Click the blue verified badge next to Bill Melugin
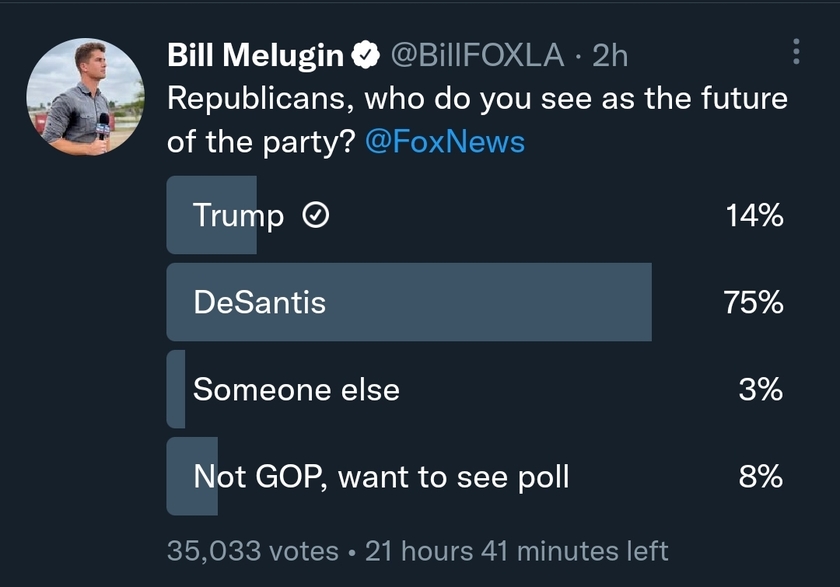The image size is (840, 587). 365,55
